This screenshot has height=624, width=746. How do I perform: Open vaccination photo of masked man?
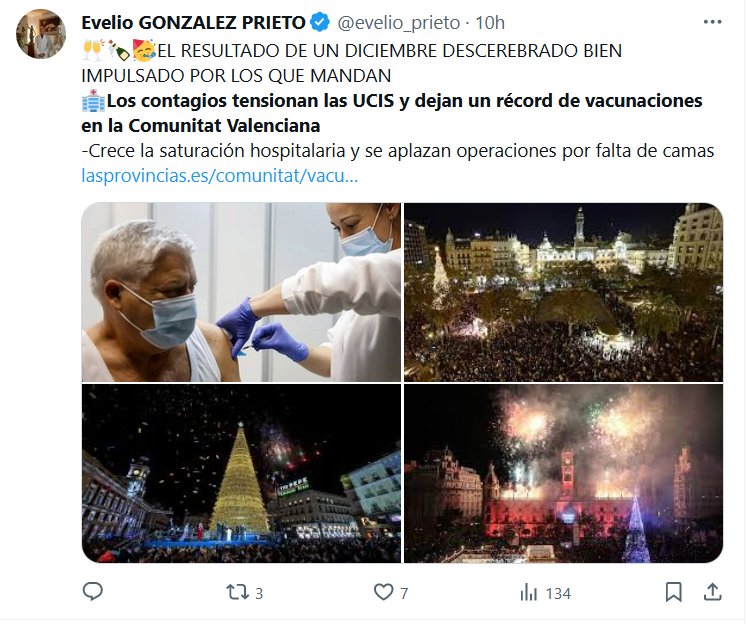click(241, 292)
